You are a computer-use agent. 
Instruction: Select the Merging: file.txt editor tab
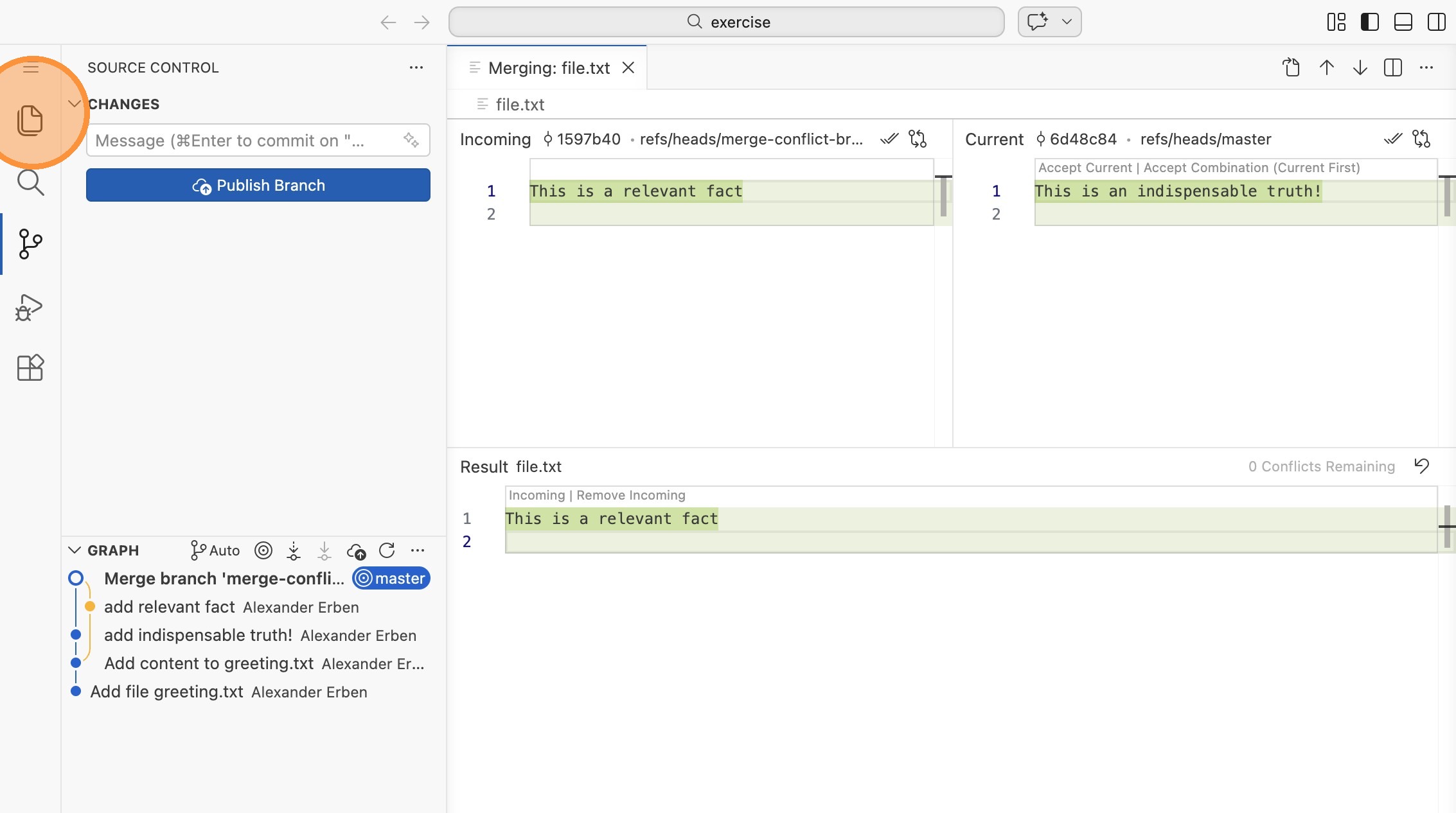point(548,68)
